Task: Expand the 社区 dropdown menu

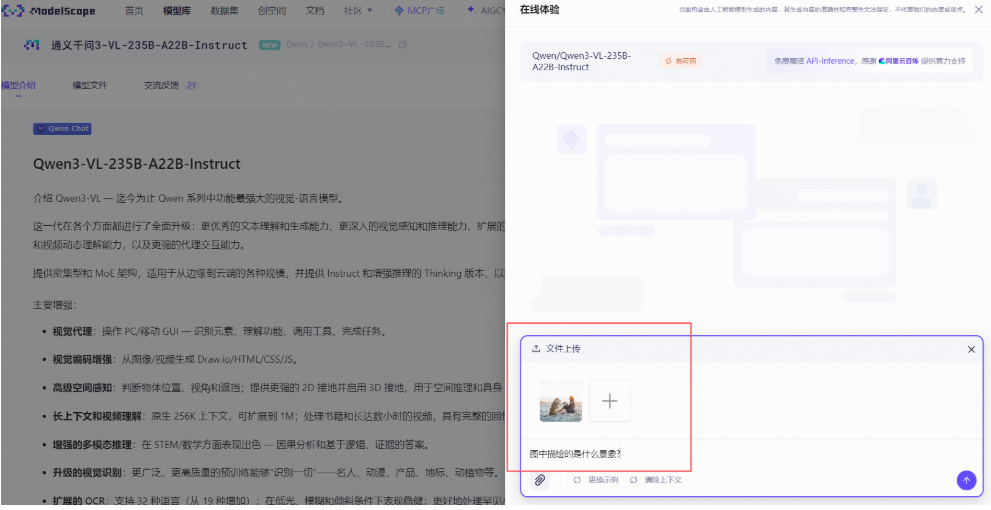Action: (x=358, y=11)
